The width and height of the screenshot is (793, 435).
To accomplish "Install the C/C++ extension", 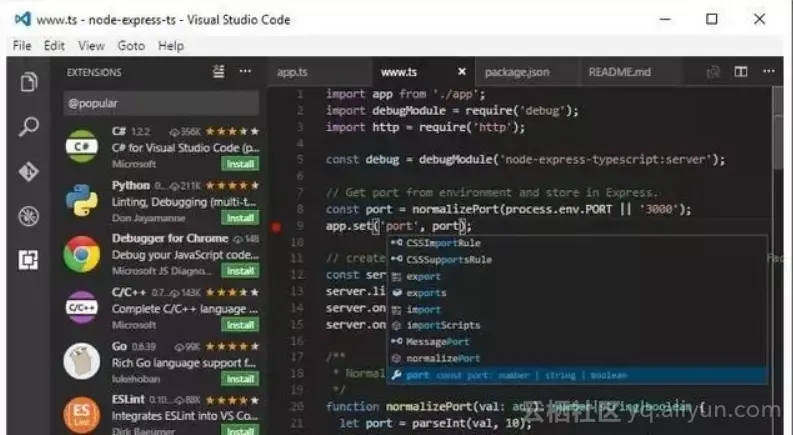I will click(240, 325).
